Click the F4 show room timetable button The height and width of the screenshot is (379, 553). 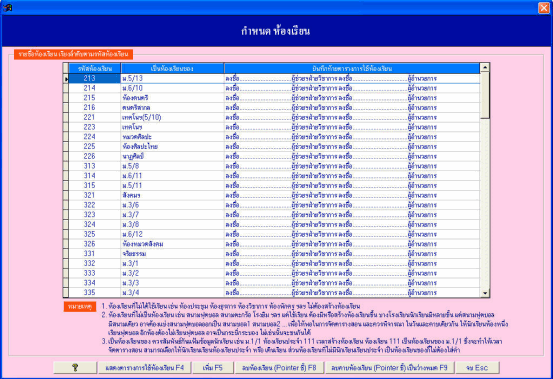[x=145, y=367]
